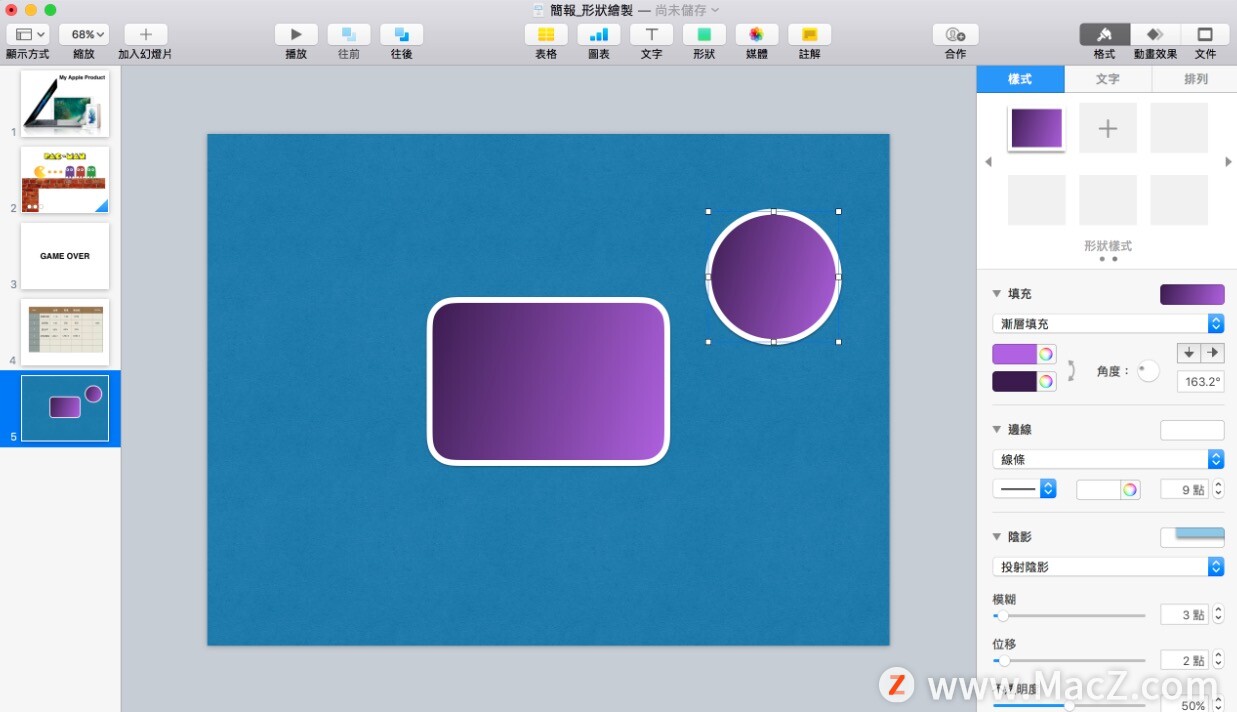Collapse the Border (邊線) section
1237x712 pixels.
click(x=997, y=429)
